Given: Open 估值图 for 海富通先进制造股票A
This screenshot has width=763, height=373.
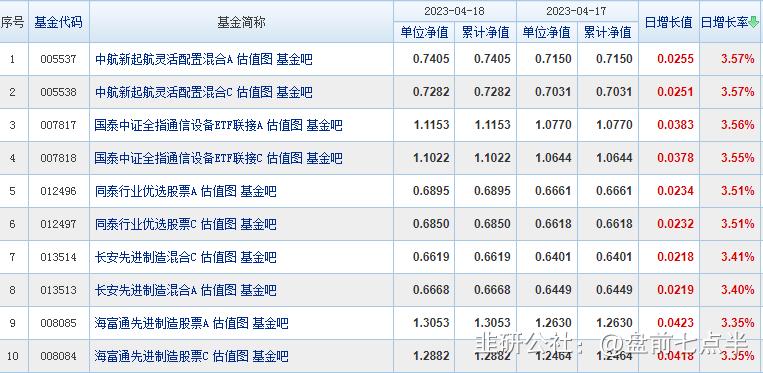Looking at the screenshot, I should [231, 323].
